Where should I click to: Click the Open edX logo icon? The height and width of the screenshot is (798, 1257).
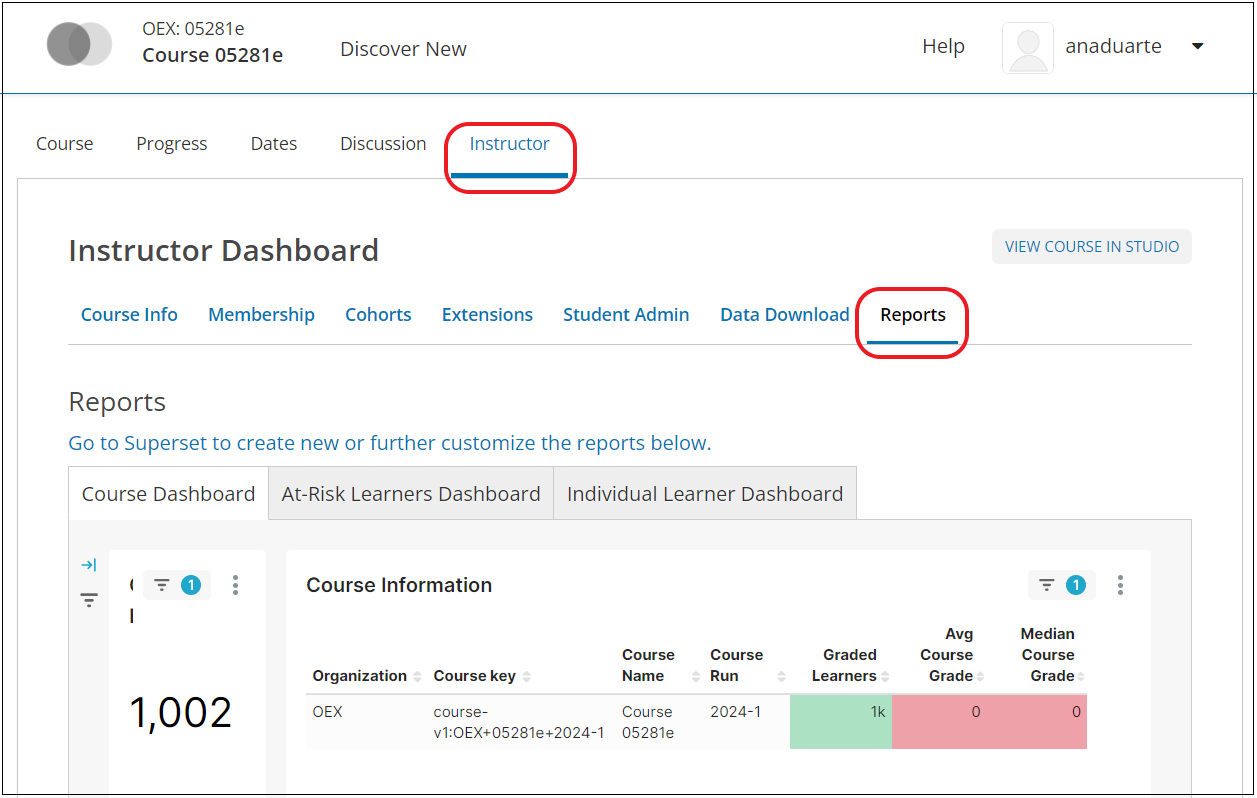[x=79, y=45]
